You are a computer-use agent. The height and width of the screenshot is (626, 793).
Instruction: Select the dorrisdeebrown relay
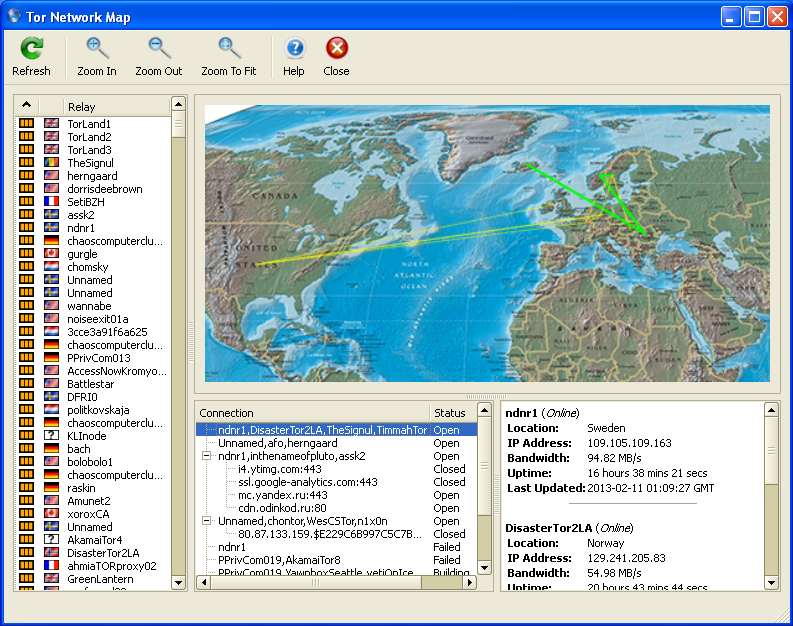[105, 189]
